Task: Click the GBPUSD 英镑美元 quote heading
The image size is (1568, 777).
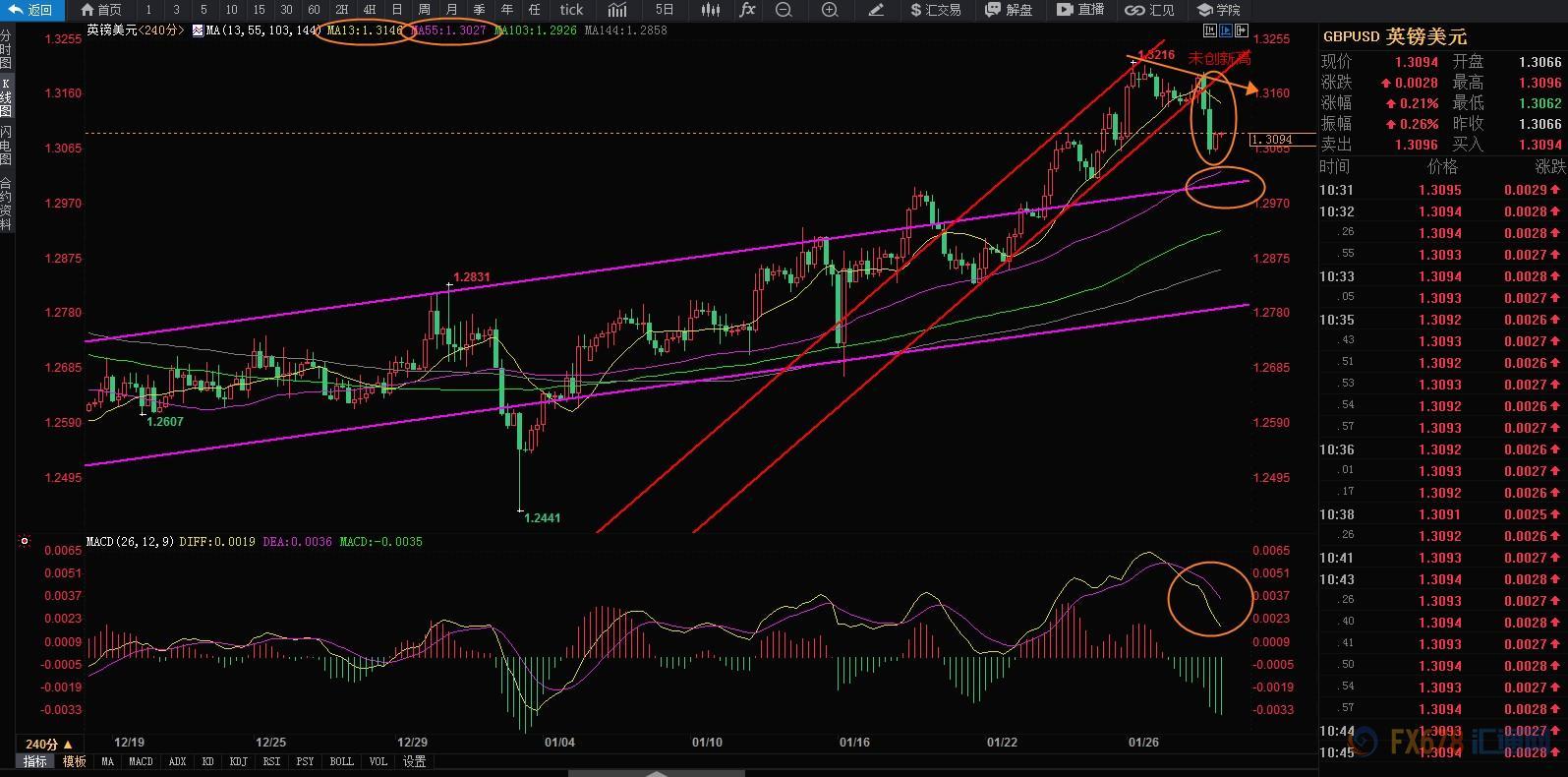Action: pos(1394,36)
